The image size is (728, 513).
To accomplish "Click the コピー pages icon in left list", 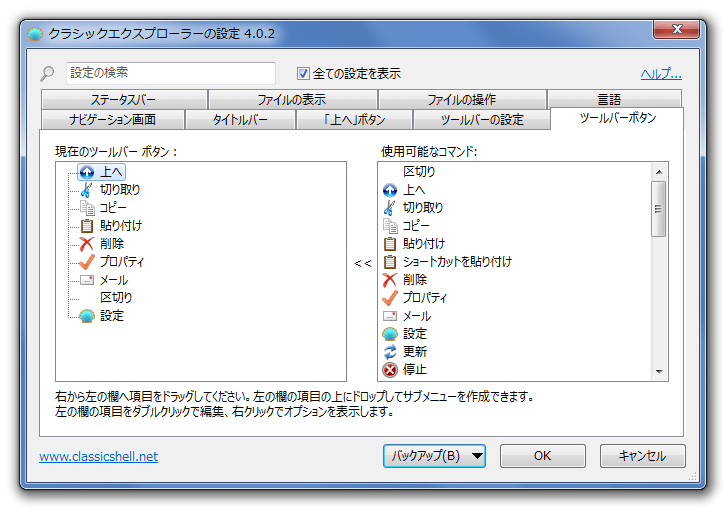I will click(x=87, y=208).
